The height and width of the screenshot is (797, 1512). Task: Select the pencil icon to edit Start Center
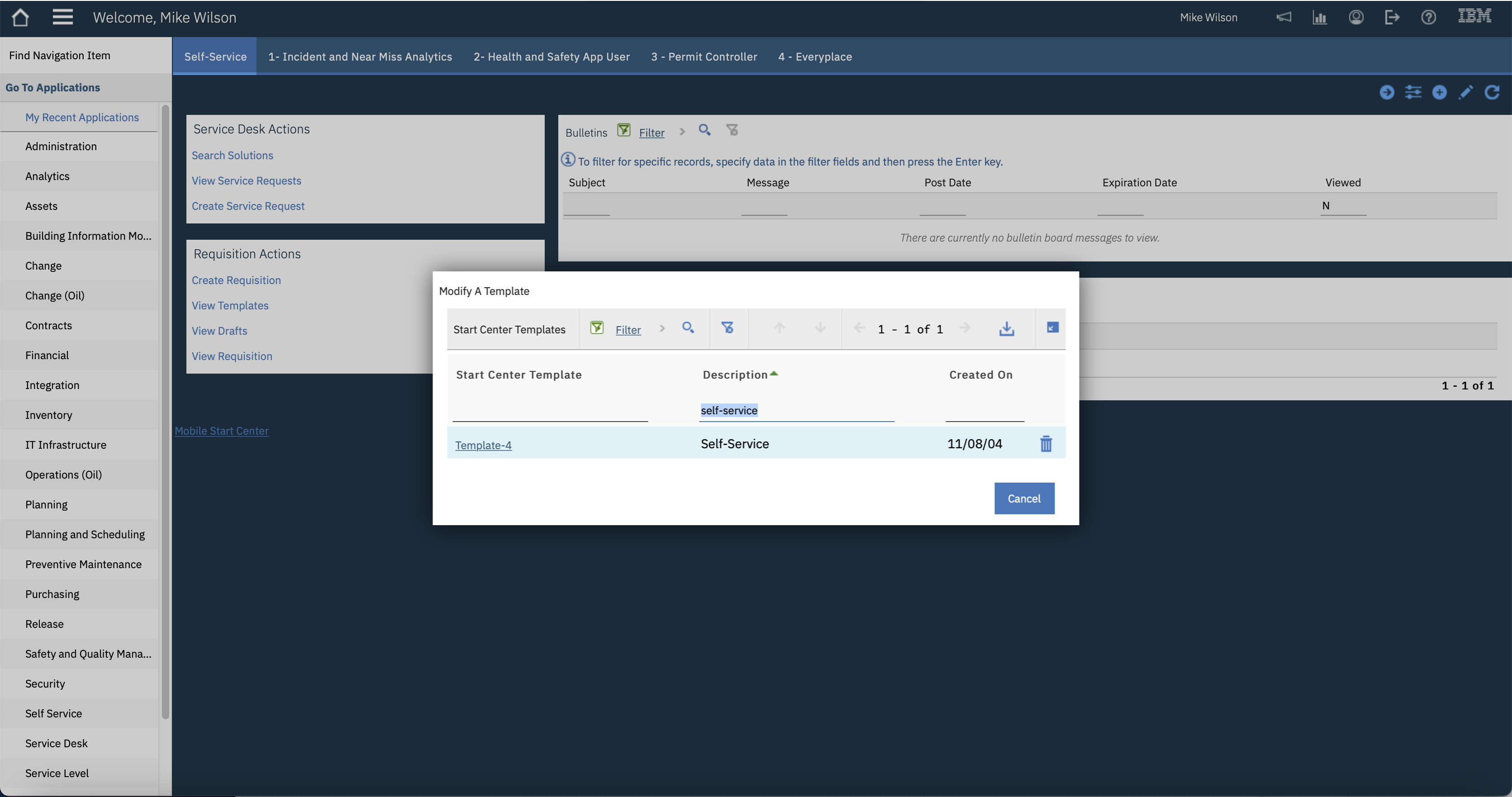(1466, 92)
